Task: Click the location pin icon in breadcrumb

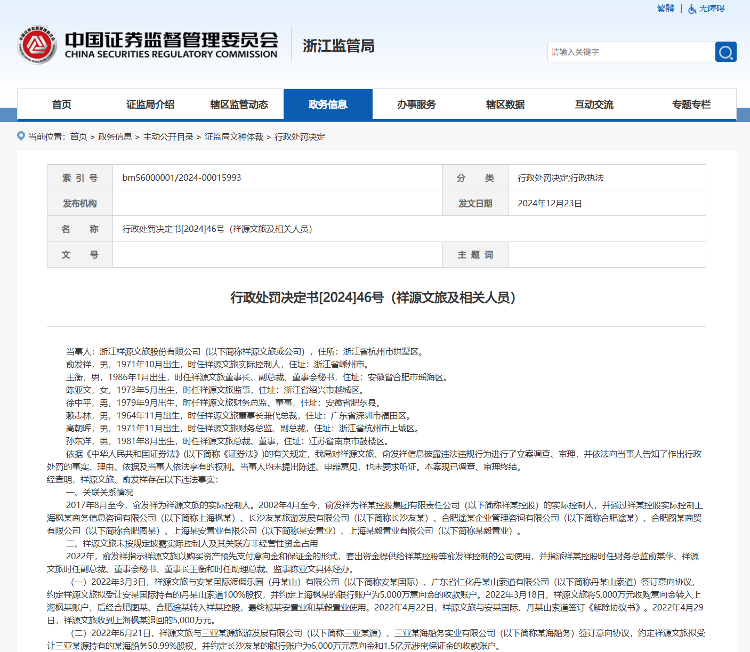Action: click(21, 136)
